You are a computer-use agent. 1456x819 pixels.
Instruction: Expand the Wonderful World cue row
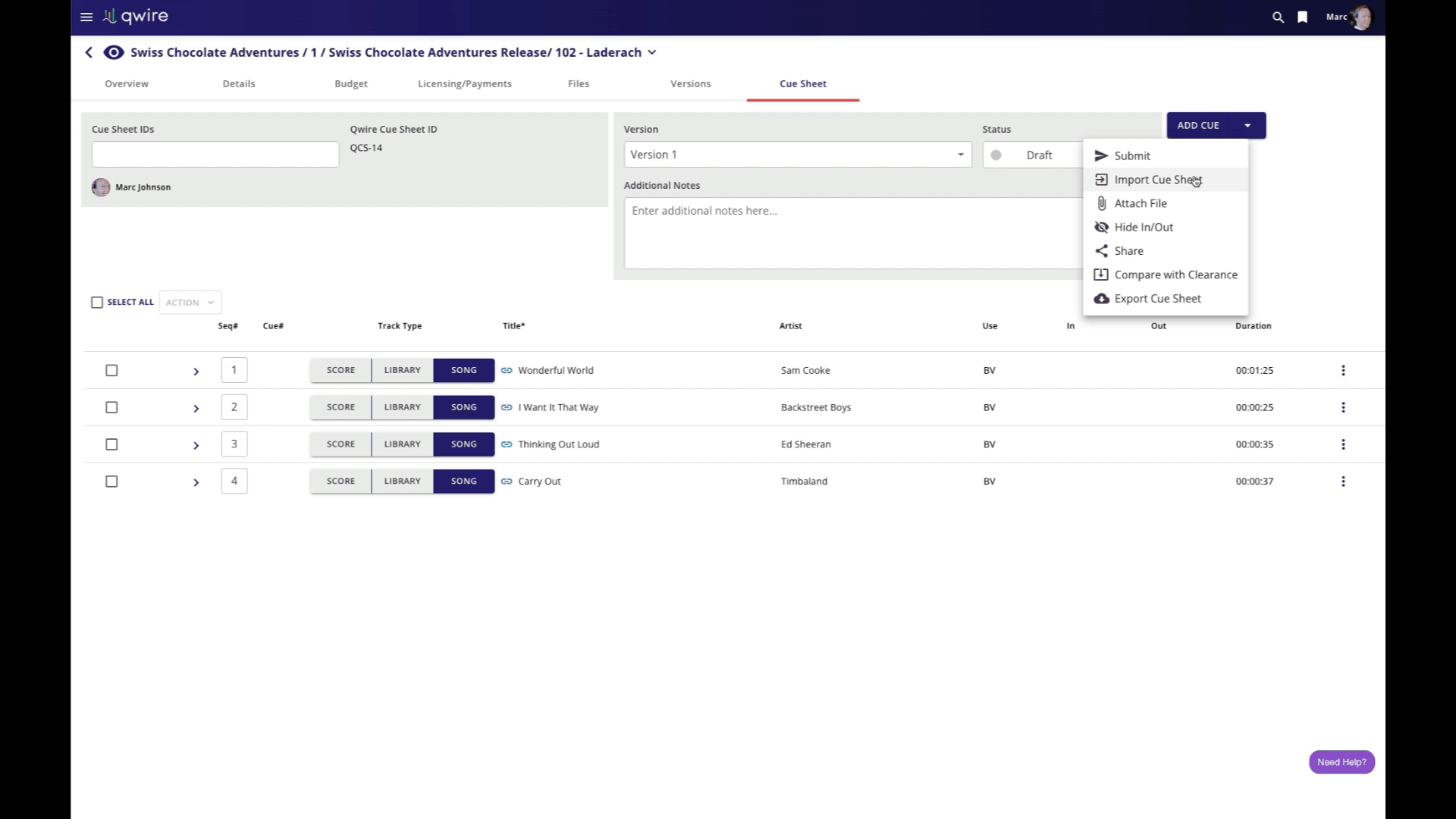(196, 372)
